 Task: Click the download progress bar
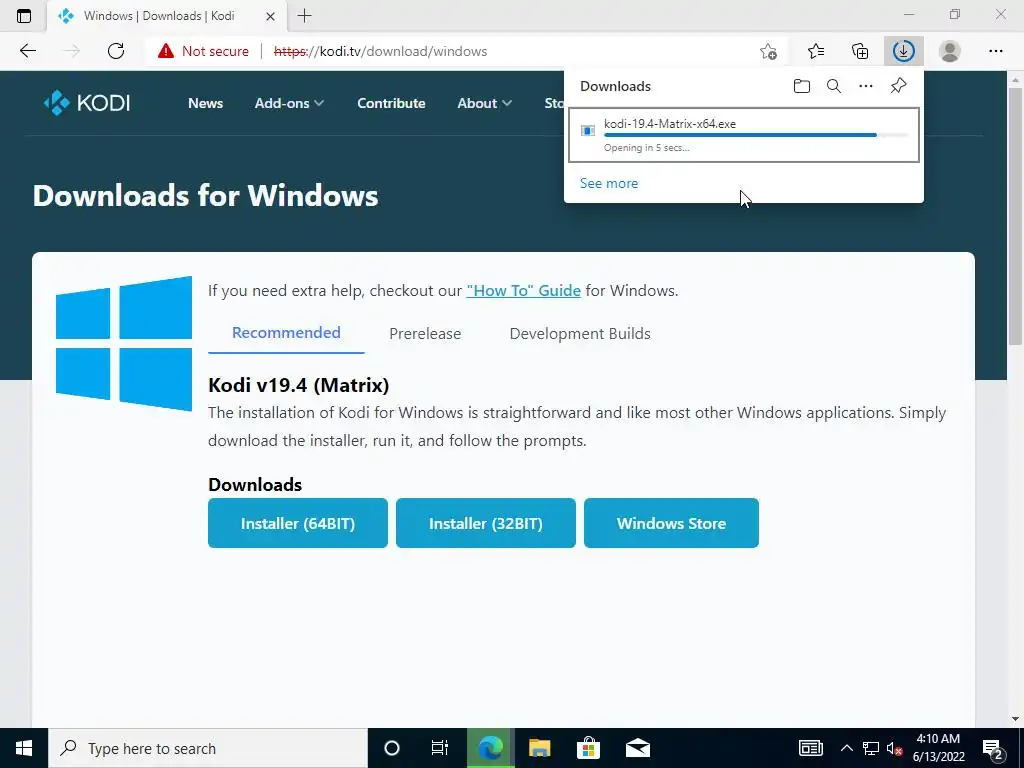pyautogui.click(x=756, y=135)
